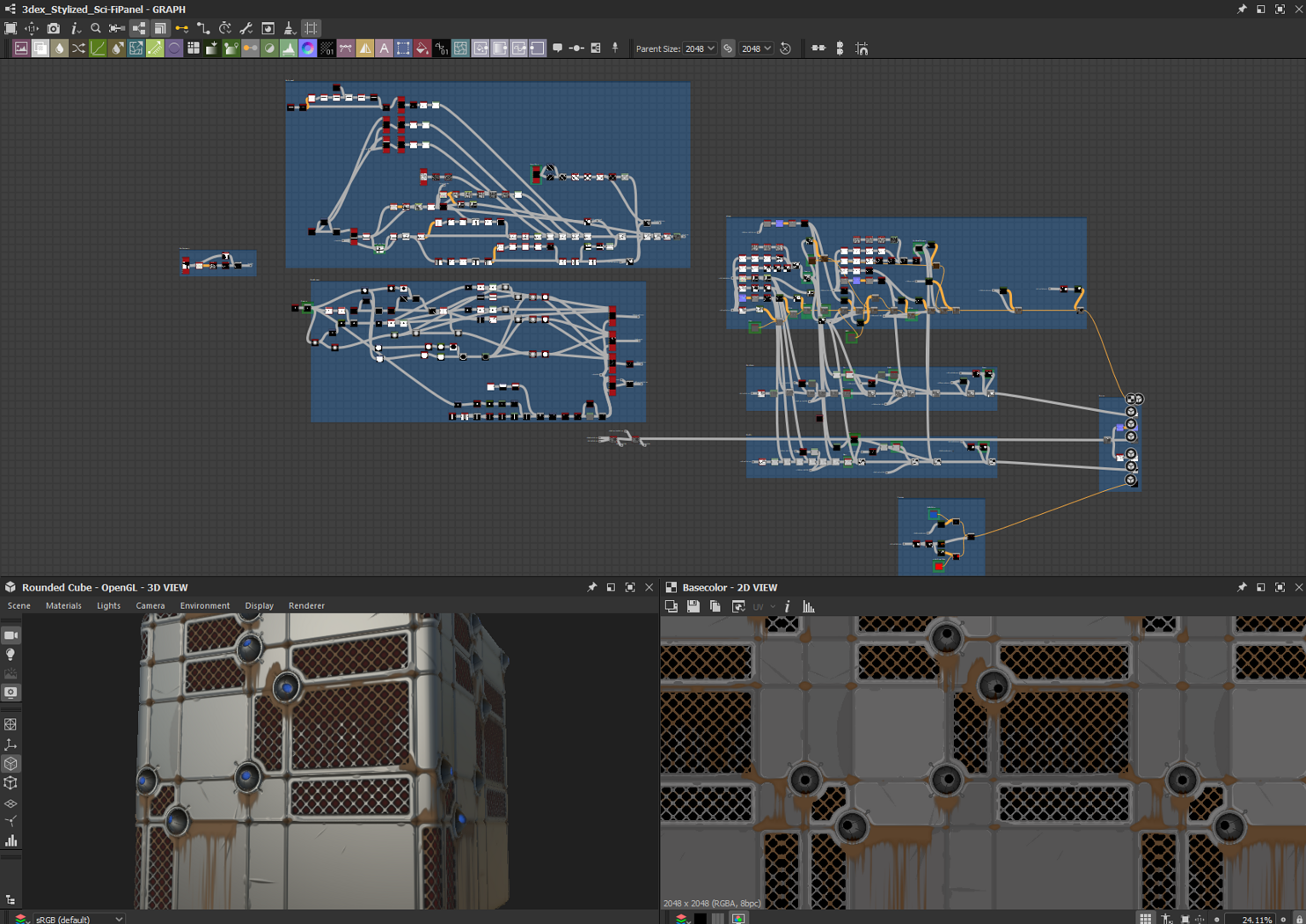Image resolution: width=1306 pixels, height=924 pixels.
Task: Open the Parent Size height dropdown
Action: click(756, 48)
